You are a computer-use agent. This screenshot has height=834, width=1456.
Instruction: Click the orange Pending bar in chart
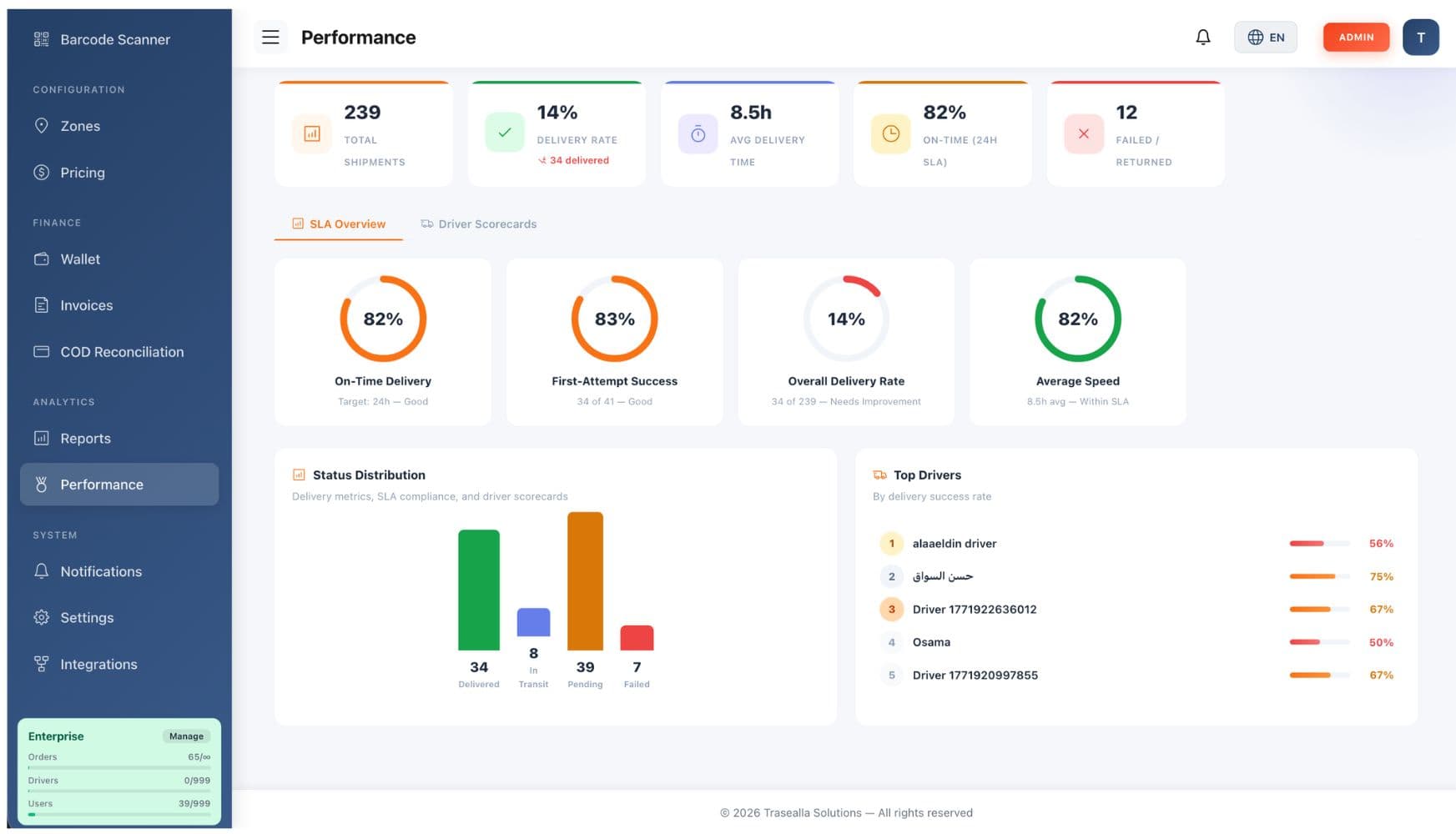click(x=585, y=581)
